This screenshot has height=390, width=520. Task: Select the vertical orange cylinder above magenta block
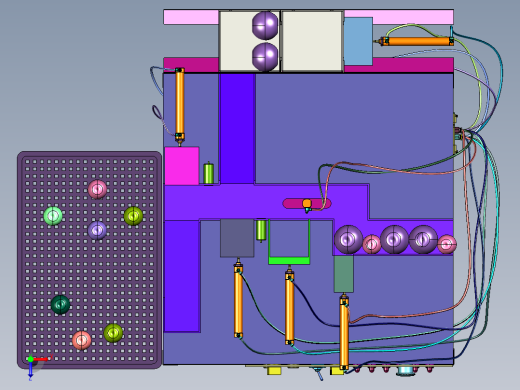point(180,106)
